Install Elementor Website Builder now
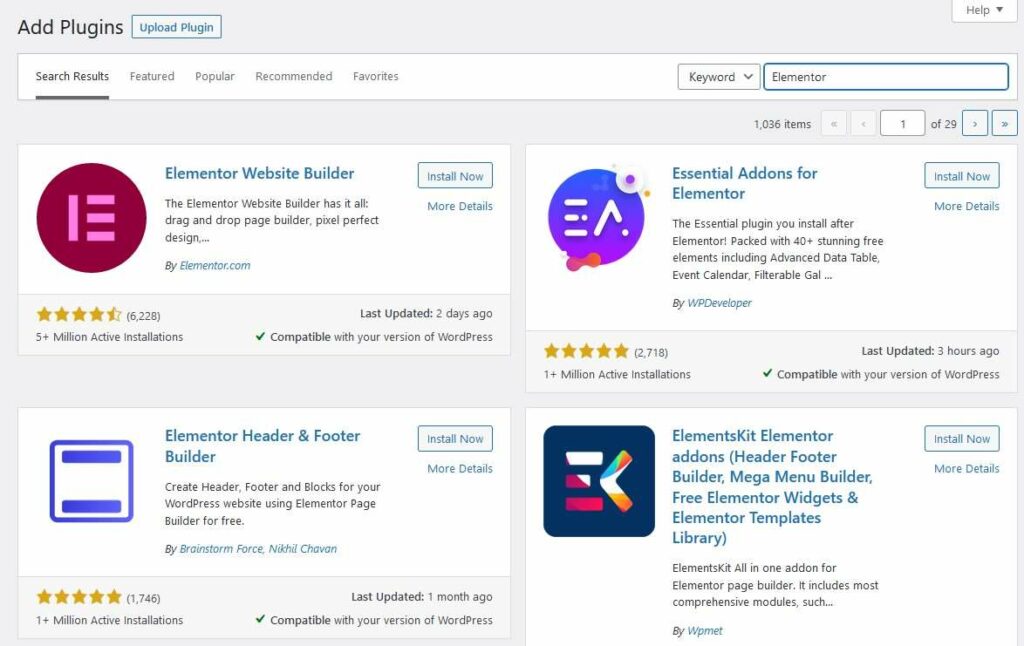The height and width of the screenshot is (646, 1024). (455, 176)
